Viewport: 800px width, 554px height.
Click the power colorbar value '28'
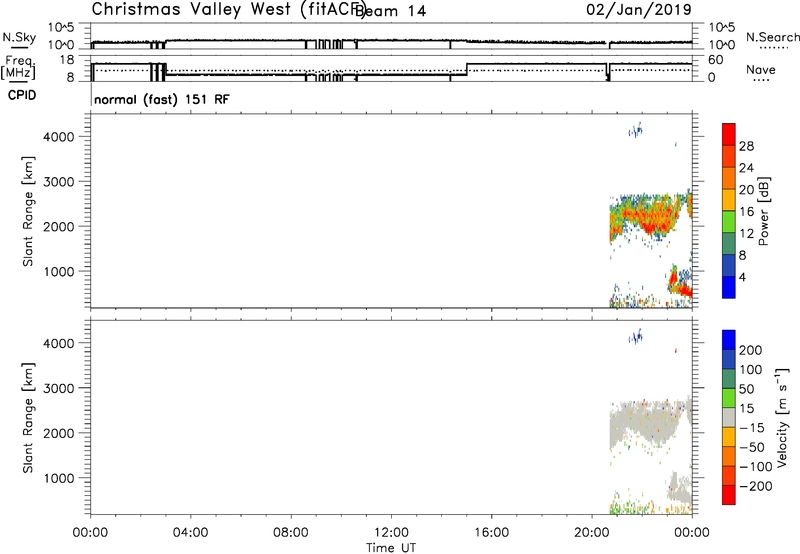click(746, 146)
